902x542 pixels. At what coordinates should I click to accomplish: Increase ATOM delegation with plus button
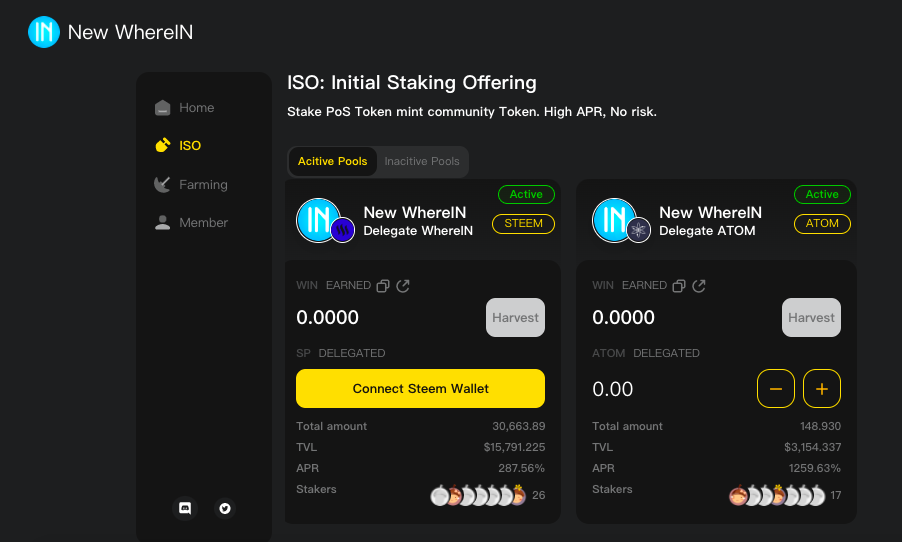pos(821,388)
